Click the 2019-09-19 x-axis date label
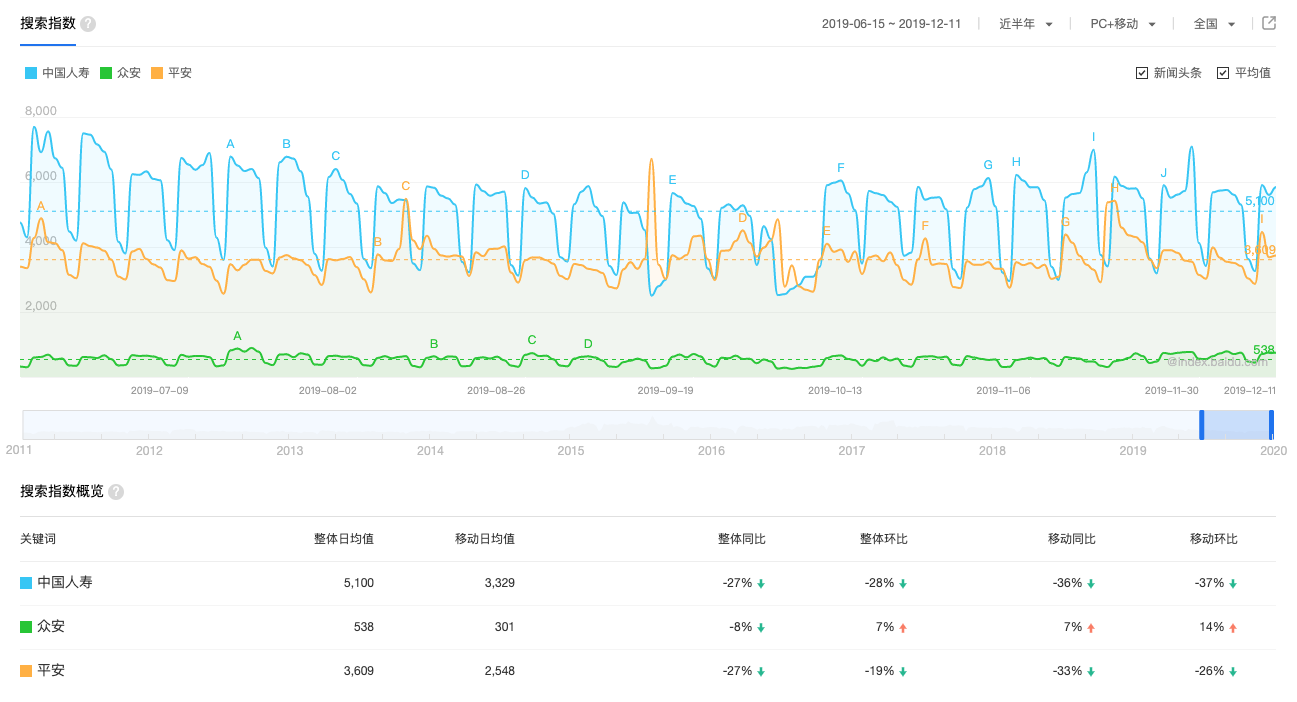This screenshot has width=1297, height=702. point(665,391)
